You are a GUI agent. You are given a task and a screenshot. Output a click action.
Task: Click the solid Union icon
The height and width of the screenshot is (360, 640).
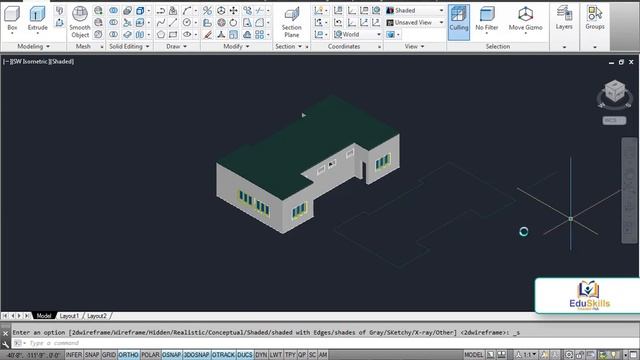point(113,11)
